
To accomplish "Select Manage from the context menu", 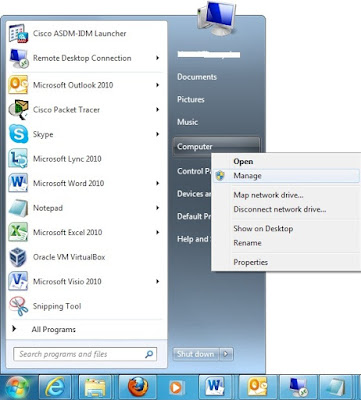I will [x=286, y=176].
